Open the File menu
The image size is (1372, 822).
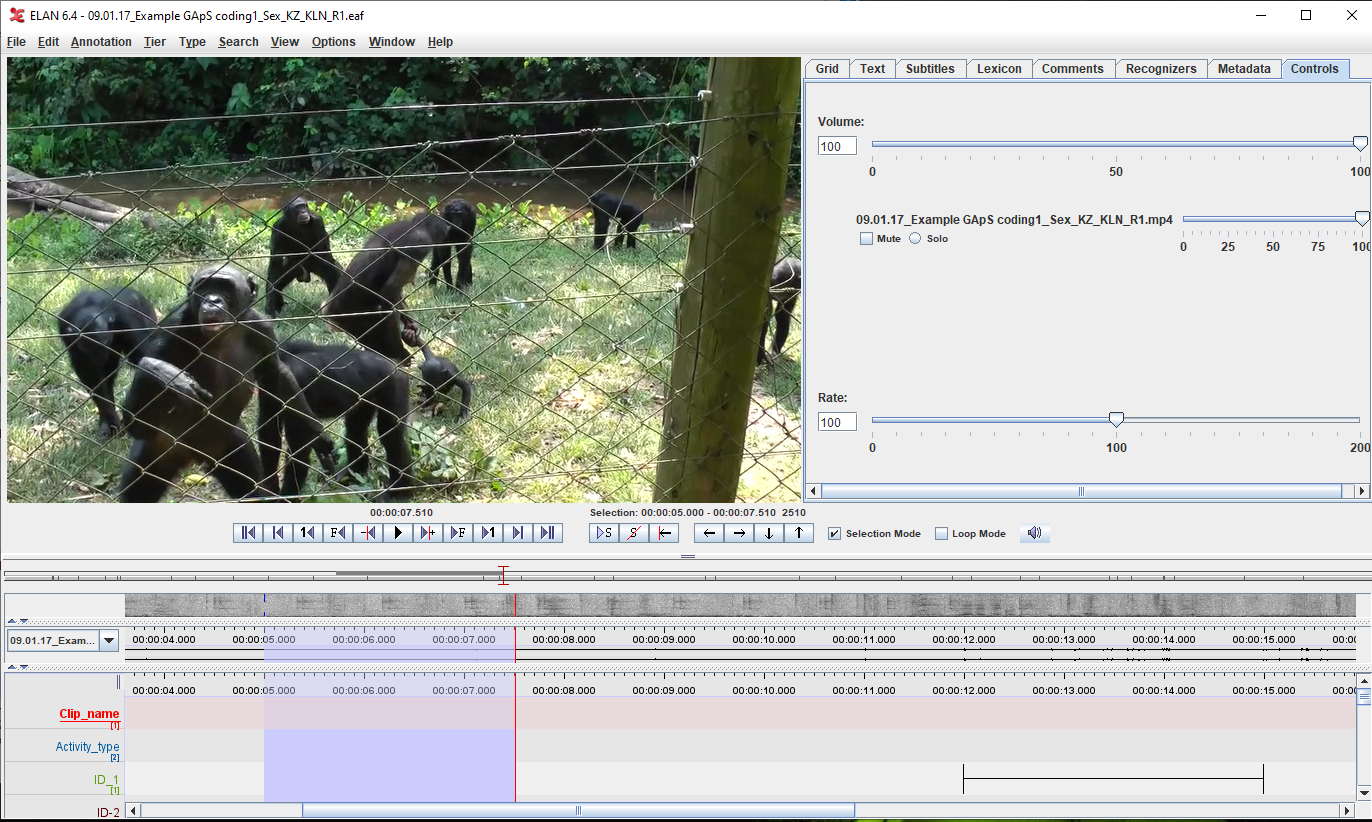click(x=16, y=42)
